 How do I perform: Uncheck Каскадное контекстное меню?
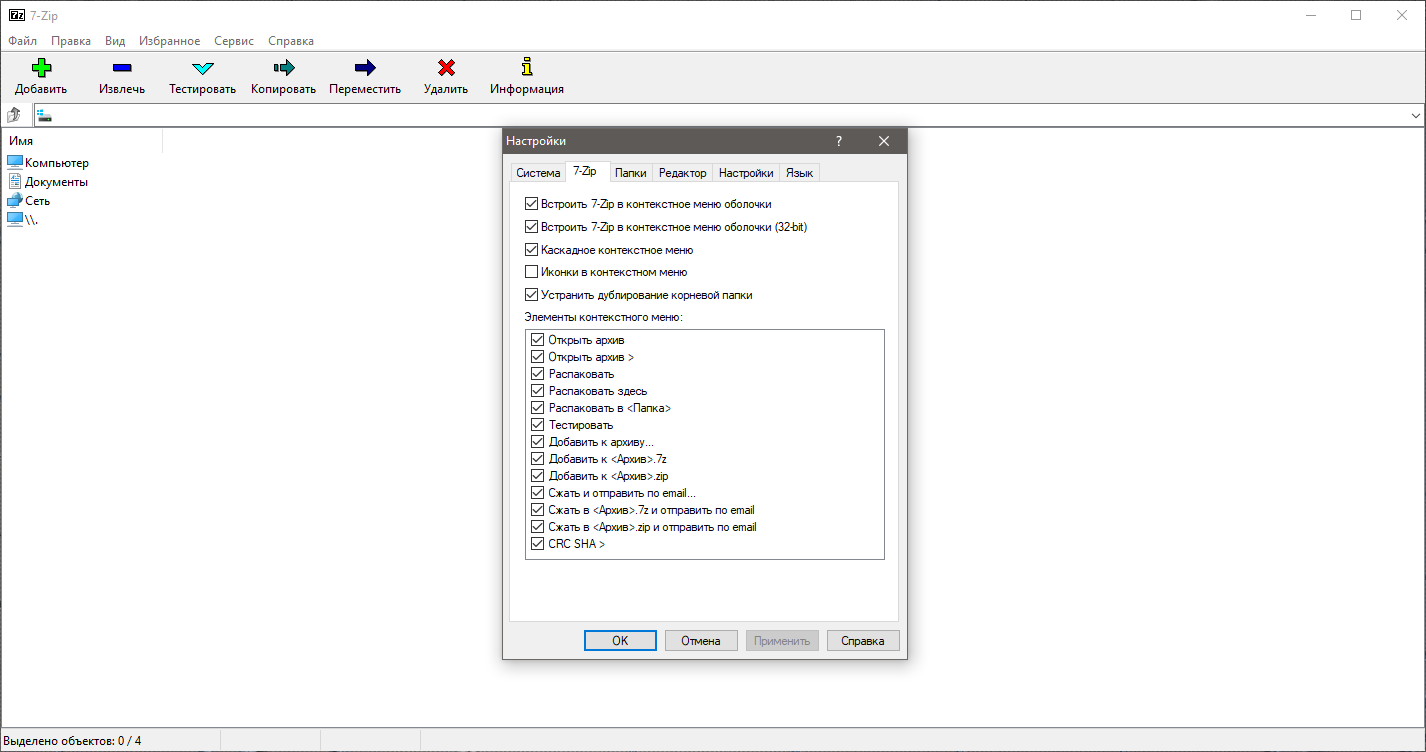pos(532,250)
